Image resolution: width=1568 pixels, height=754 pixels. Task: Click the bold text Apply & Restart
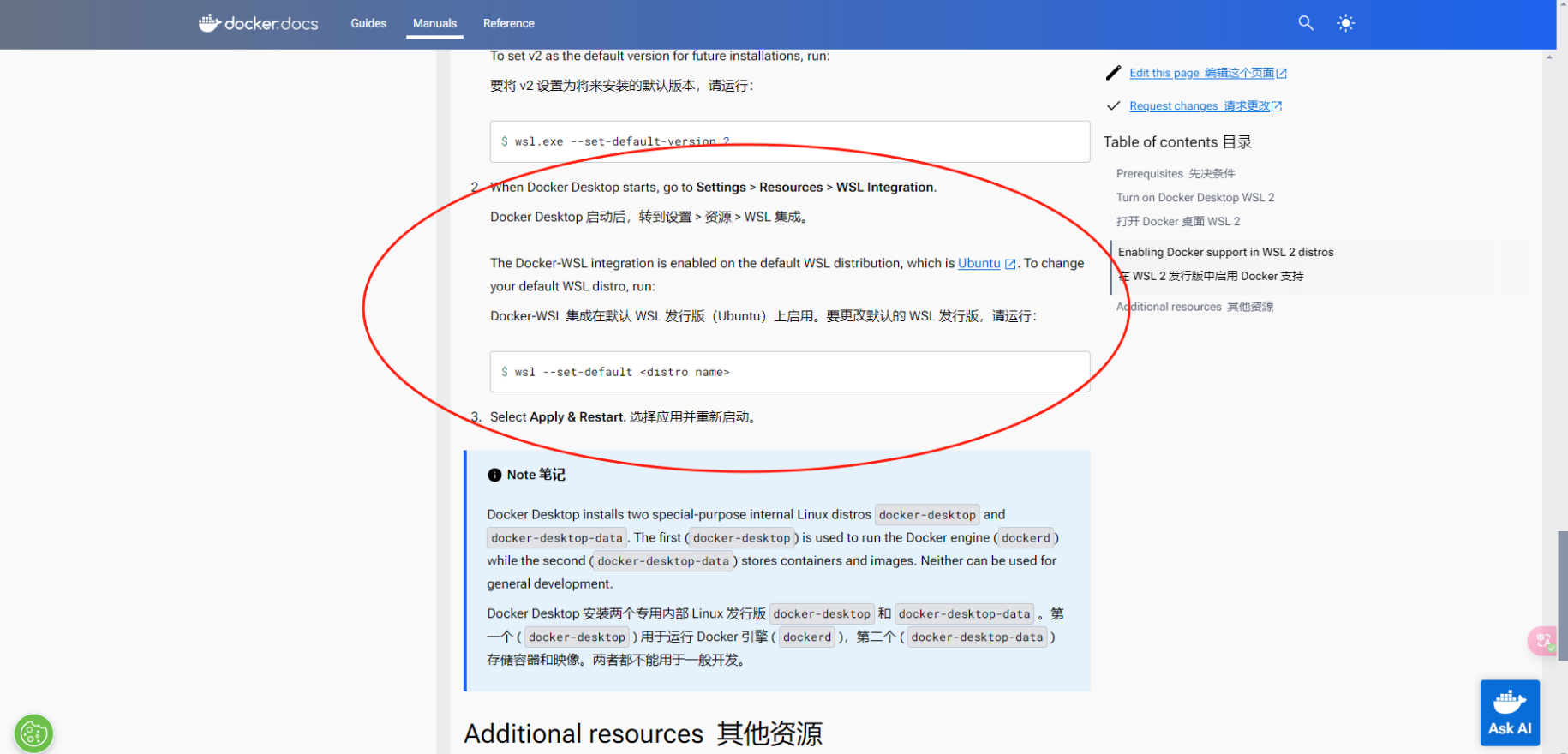tap(576, 417)
